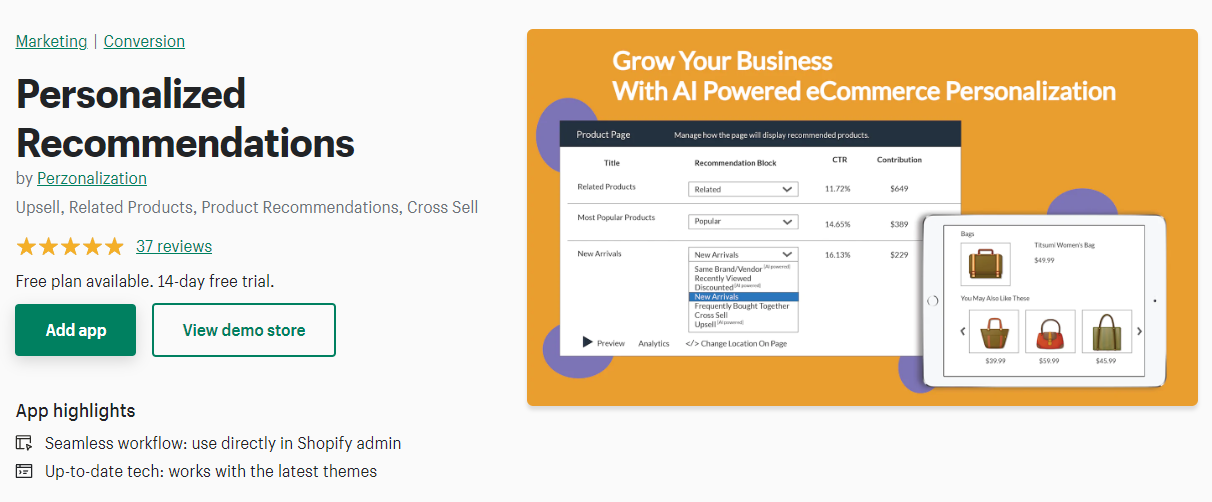Screen dimensions: 1212x502
Task: Click View demo store button
Action: 244,330
